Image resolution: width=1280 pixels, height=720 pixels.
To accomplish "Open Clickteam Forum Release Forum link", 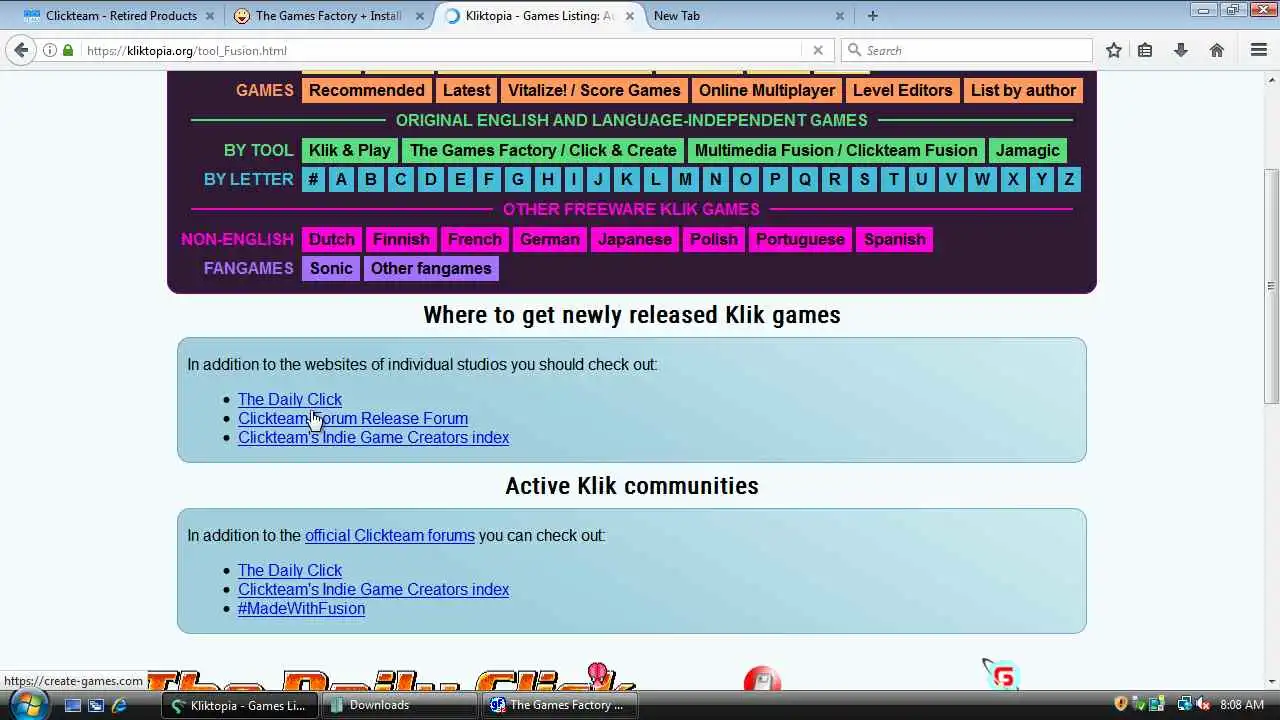I will click(x=353, y=418).
